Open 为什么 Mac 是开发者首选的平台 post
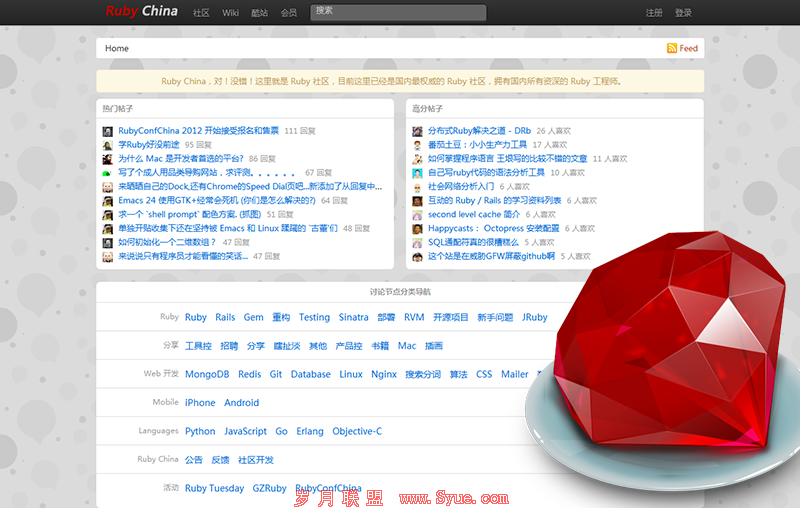This screenshot has width=800, height=508. point(181,159)
